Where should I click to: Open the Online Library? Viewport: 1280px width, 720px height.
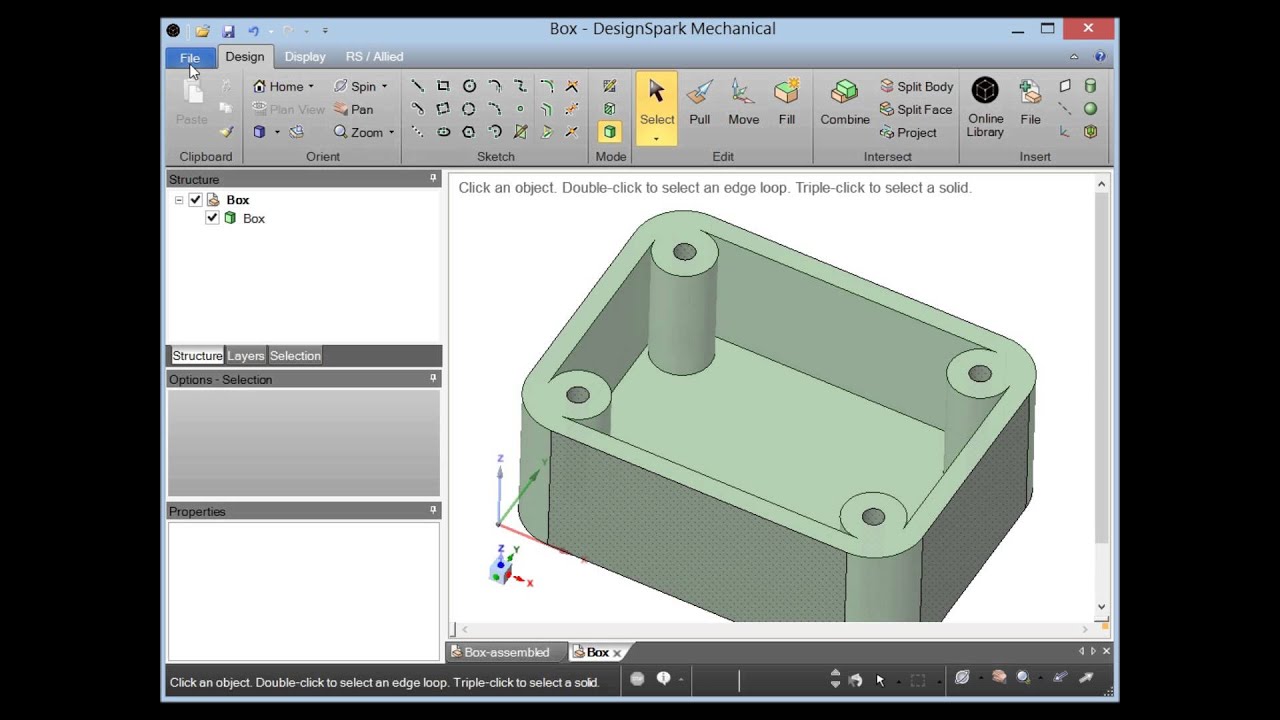985,108
